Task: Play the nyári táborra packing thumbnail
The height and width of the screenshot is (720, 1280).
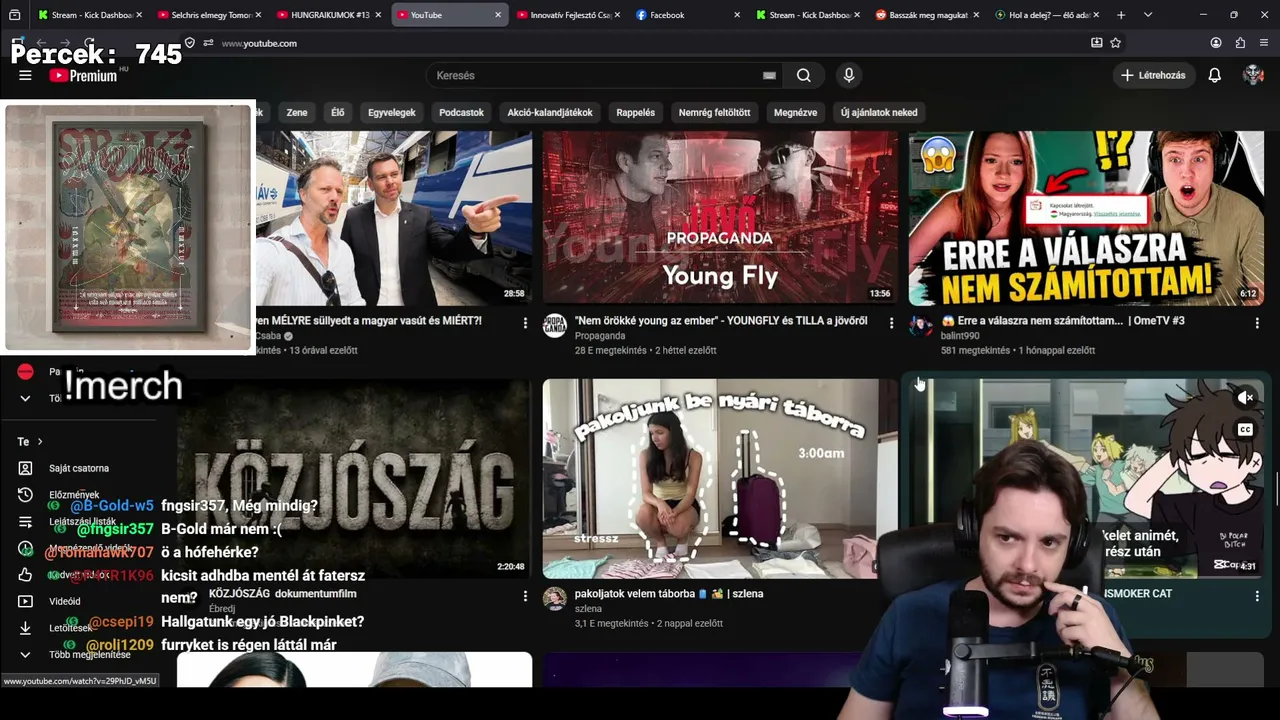Action: (x=720, y=478)
